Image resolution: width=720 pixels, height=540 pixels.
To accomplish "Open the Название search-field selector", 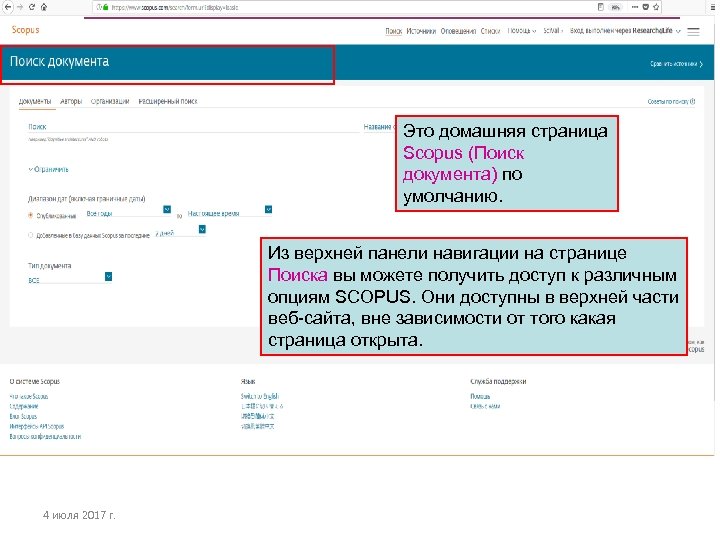I will point(379,127).
